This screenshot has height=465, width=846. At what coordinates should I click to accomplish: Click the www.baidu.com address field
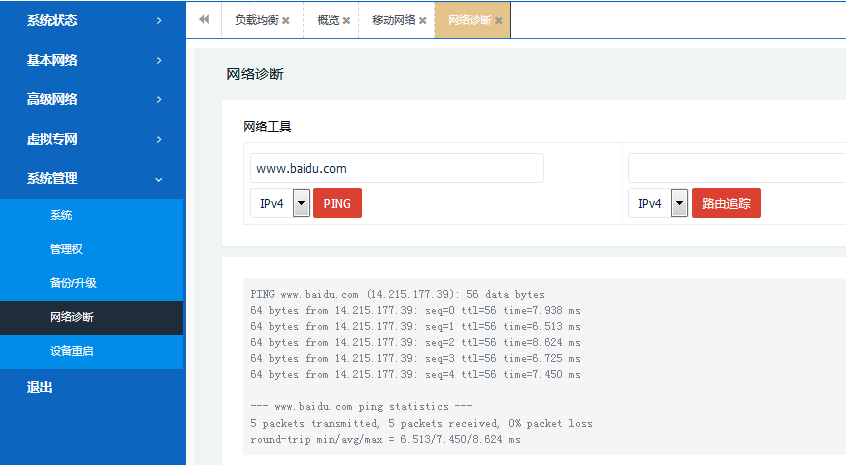[x=396, y=168]
